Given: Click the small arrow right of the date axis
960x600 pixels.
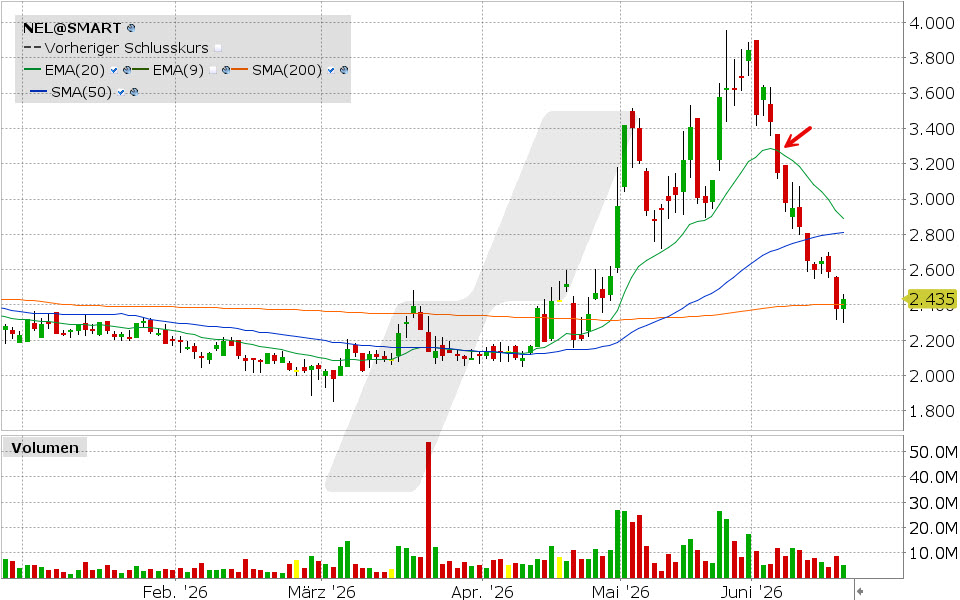Looking at the screenshot, I should point(860,591).
